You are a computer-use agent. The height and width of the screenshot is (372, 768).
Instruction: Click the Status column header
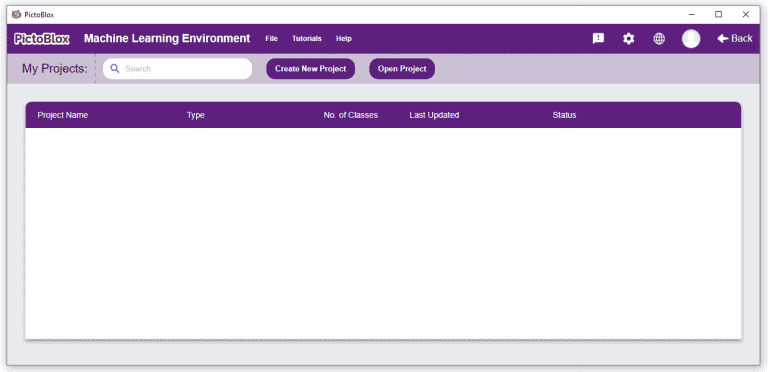[564, 115]
